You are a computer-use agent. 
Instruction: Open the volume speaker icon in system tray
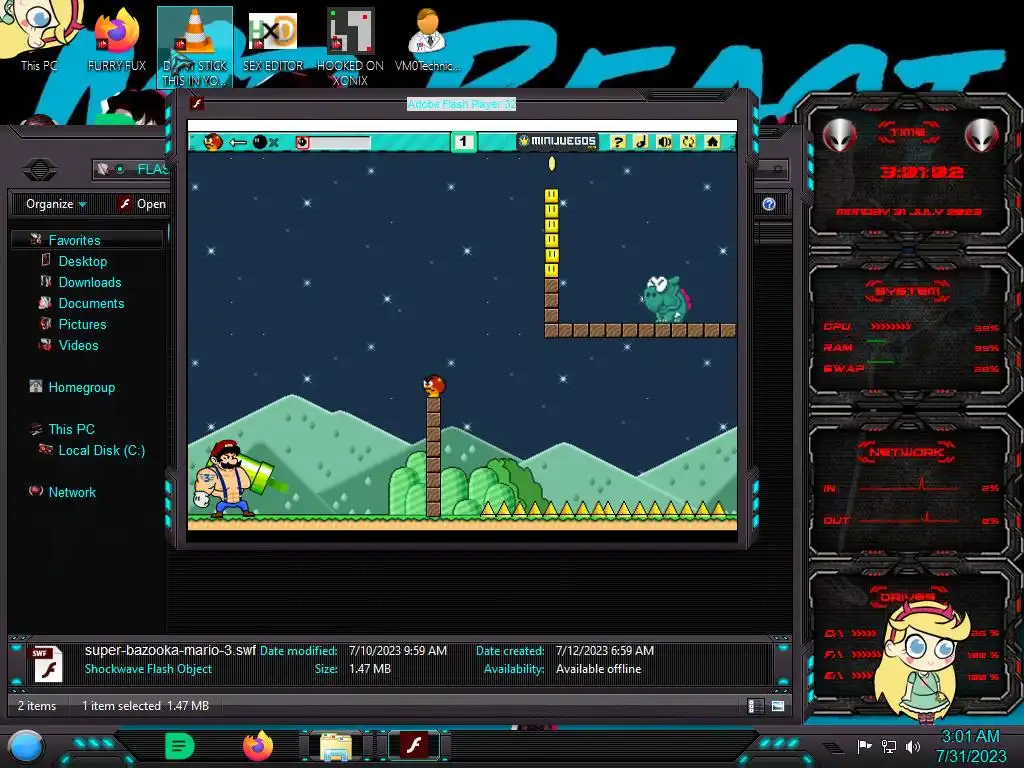[913, 746]
